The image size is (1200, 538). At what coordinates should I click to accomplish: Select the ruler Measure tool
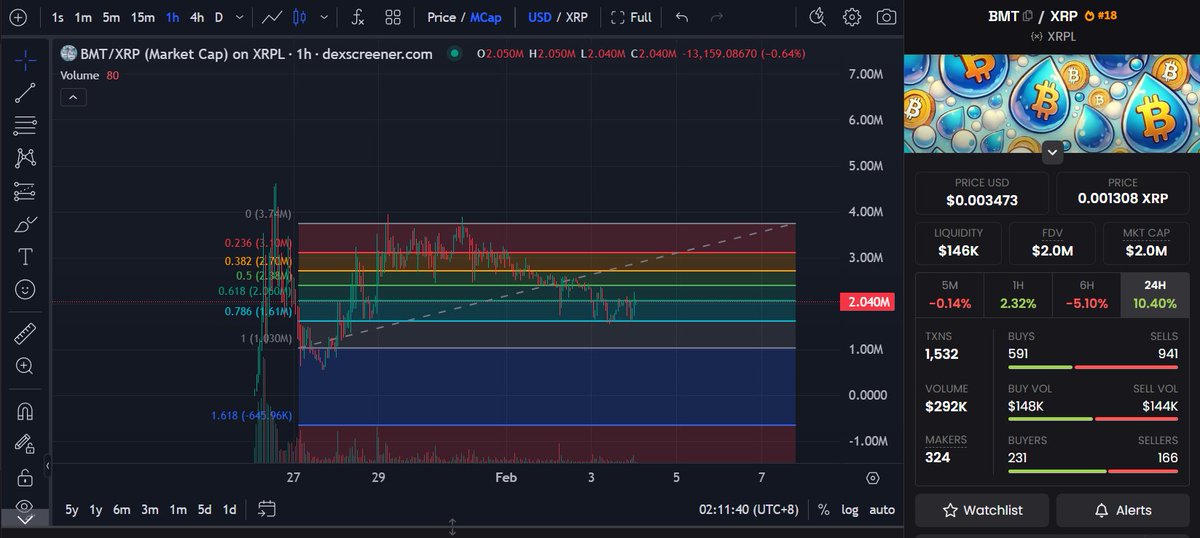coord(26,333)
